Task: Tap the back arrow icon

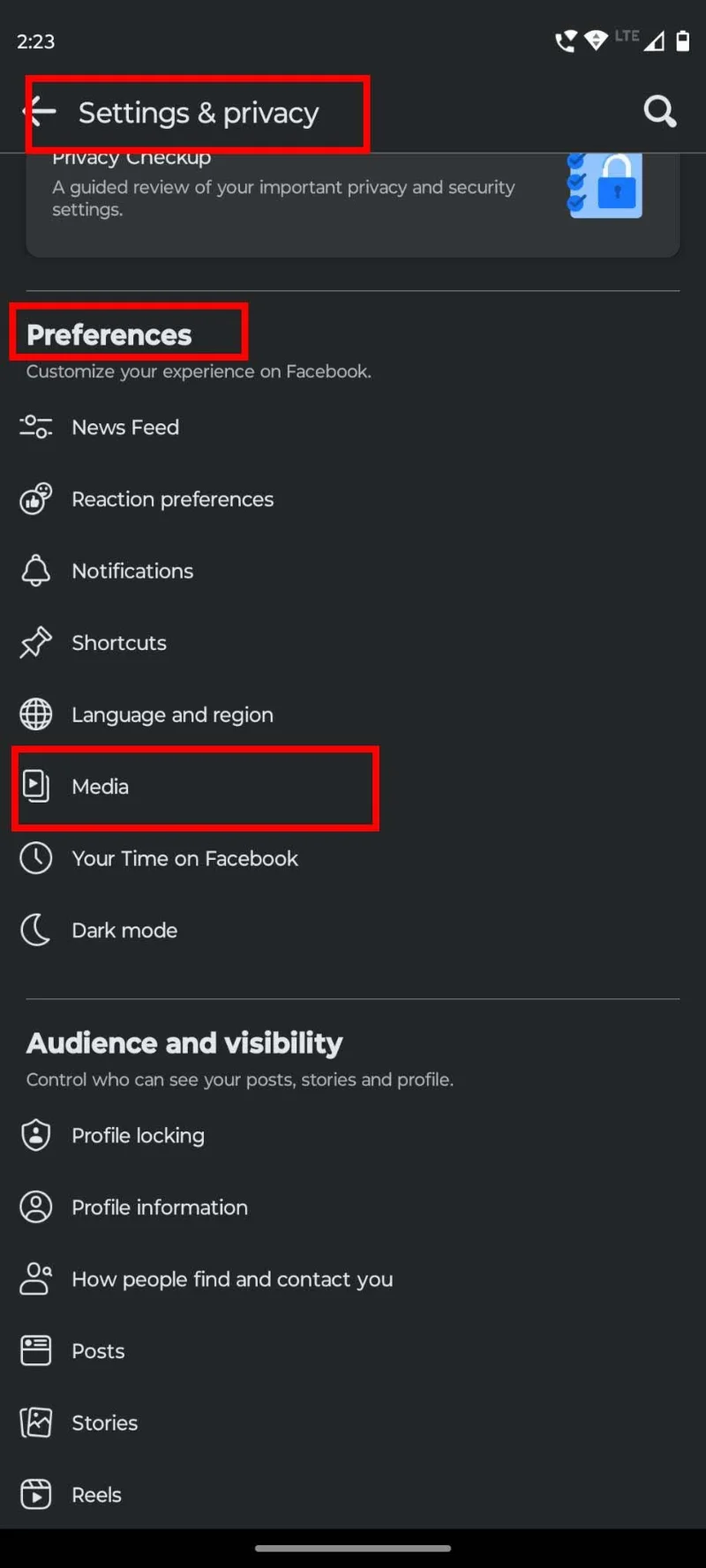Action: pyautogui.click(x=40, y=112)
